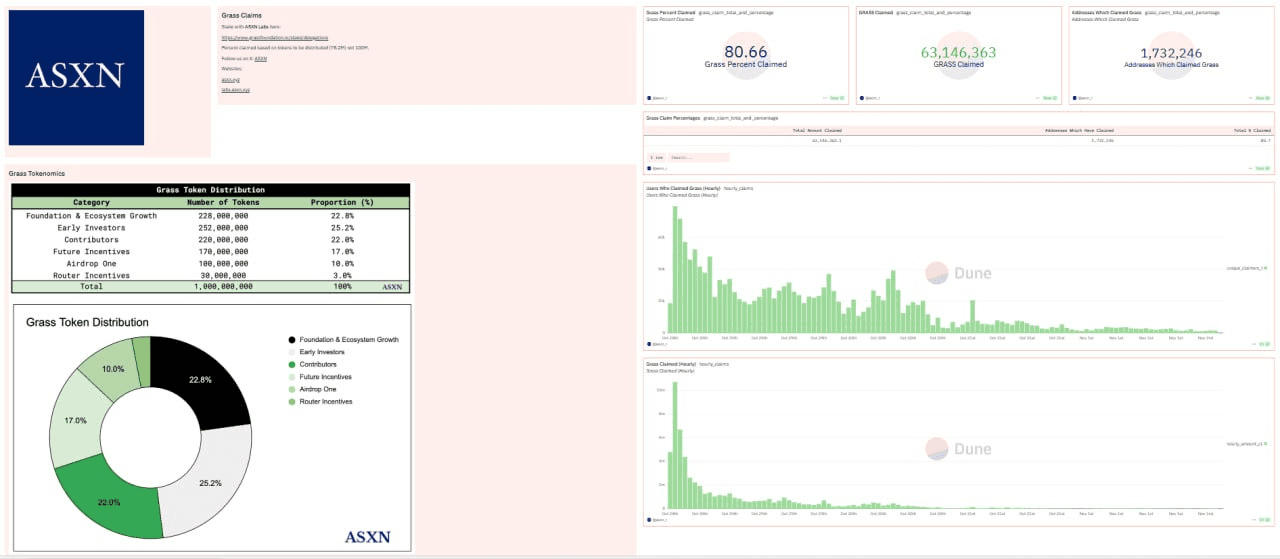Sort by Total Amount Claimed column header

817,130
